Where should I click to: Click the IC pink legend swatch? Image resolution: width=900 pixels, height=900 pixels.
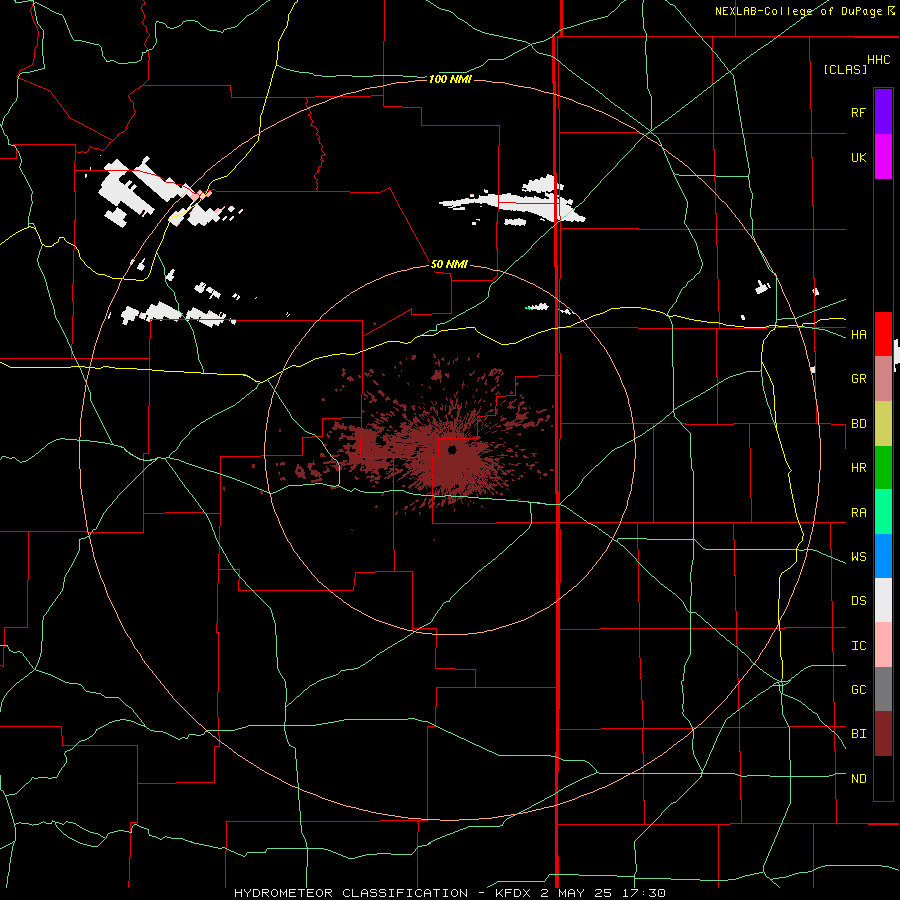click(x=883, y=645)
